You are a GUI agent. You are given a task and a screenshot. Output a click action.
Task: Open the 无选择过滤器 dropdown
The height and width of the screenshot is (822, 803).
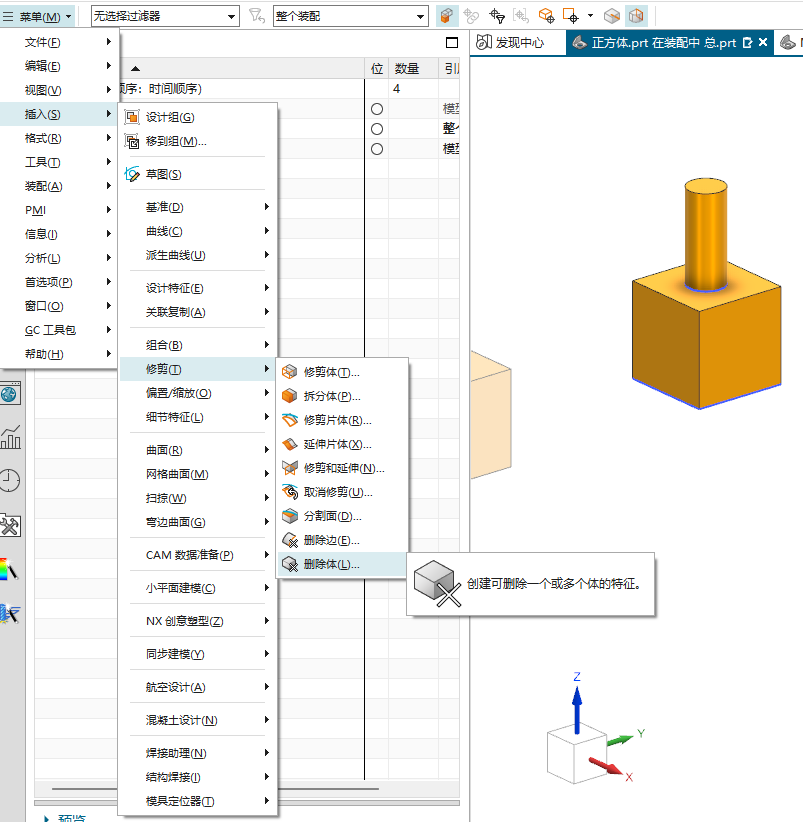231,15
